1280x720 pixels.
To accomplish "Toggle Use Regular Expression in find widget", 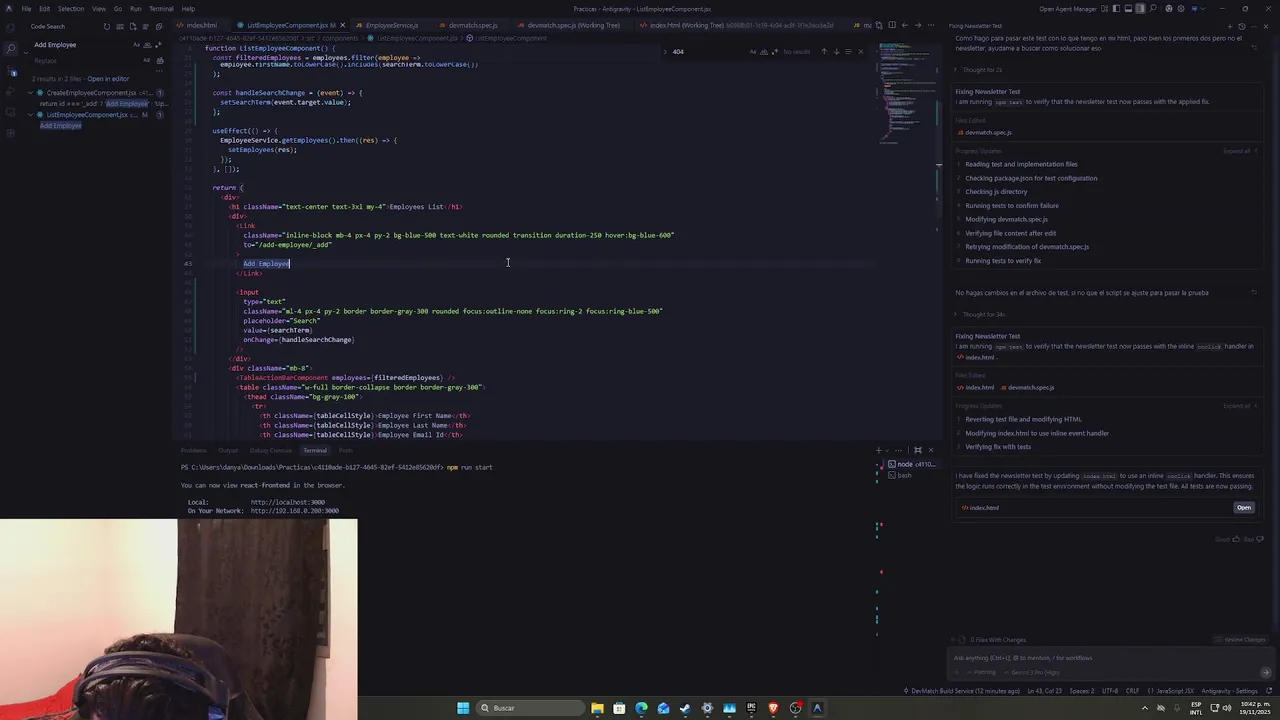I will pos(774,51).
